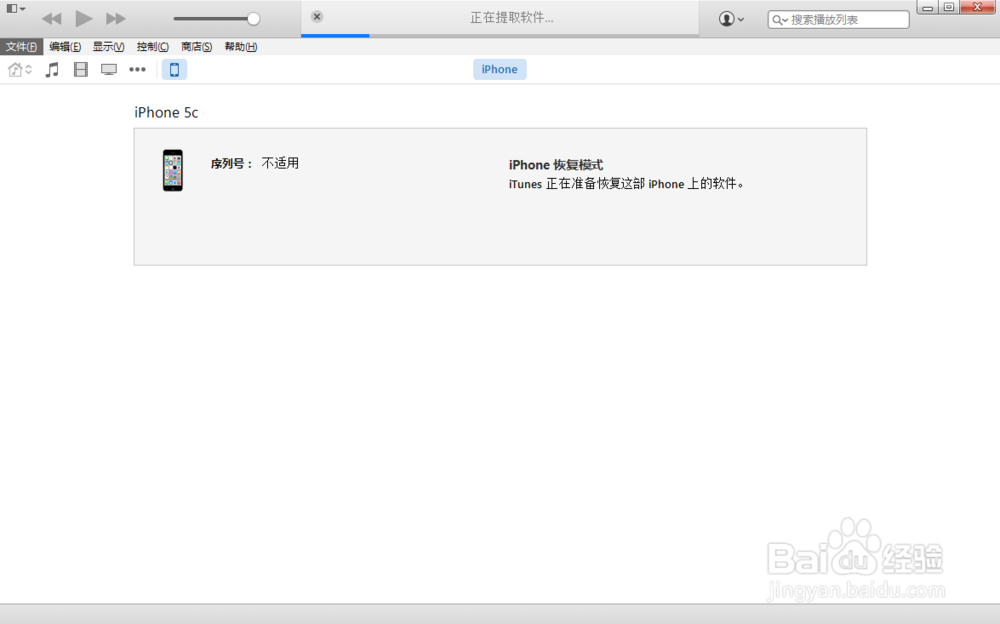Click the iPhone 恢复模式 heading
Image resolution: width=1000 pixels, height=624 pixels.
coord(555,165)
